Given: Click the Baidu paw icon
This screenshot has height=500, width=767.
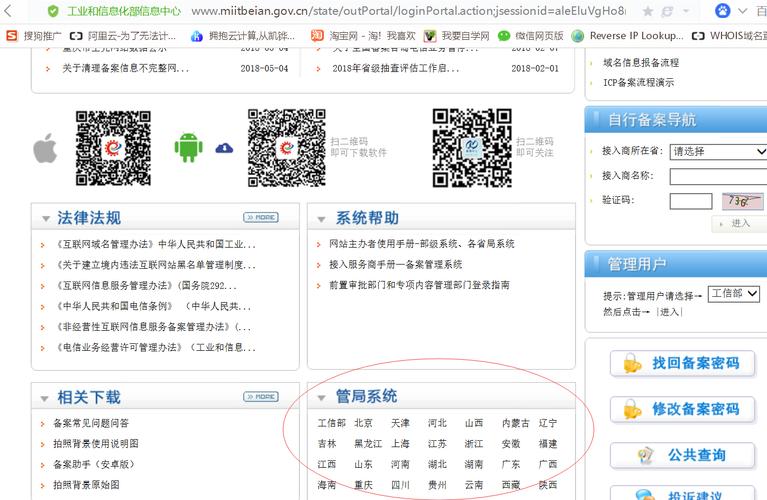Looking at the screenshot, I should tap(722, 11).
